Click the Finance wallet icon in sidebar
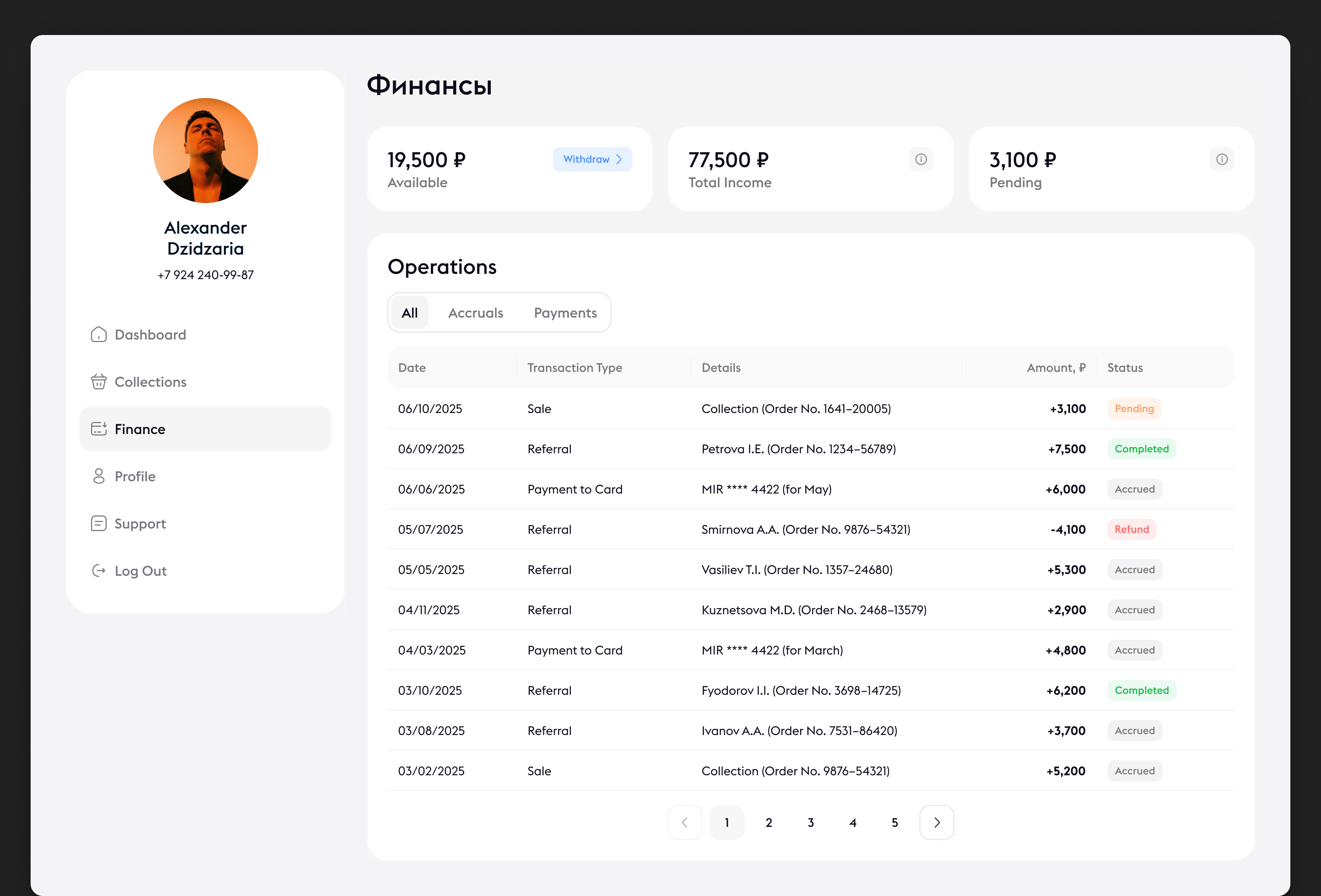The width and height of the screenshot is (1321, 896). [x=98, y=429]
